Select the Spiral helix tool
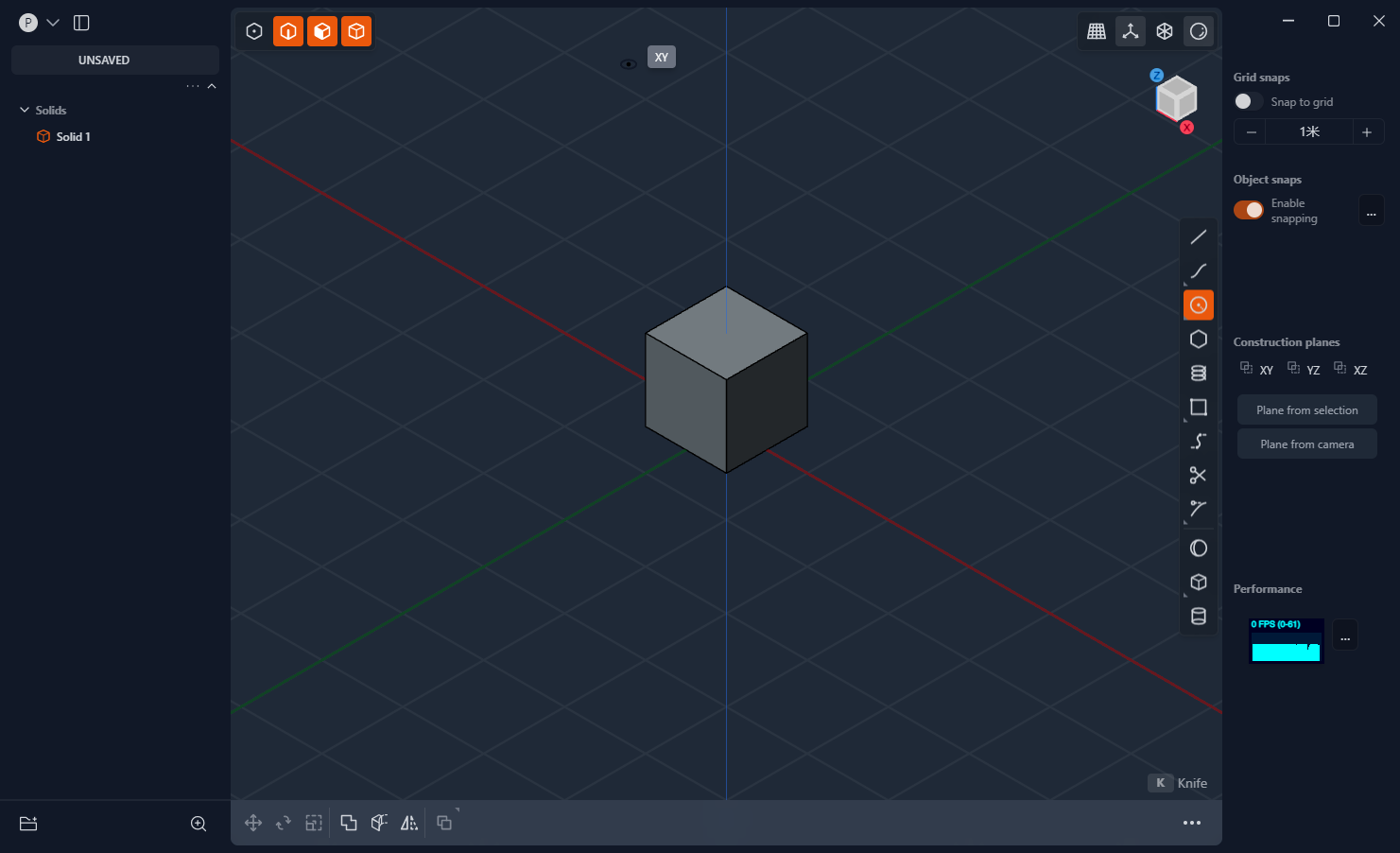Image resolution: width=1400 pixels, height=853 pixels. click(1199, 374)
